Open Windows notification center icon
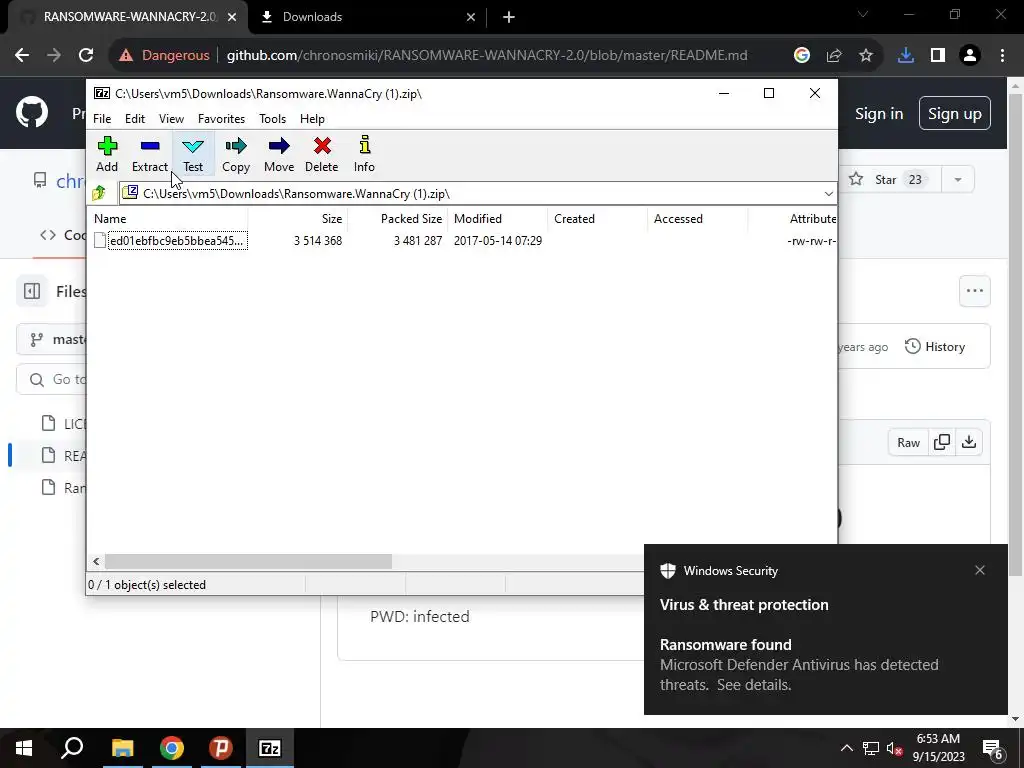Viewport: 1024px width, 768px height. (x=993, y=748)
